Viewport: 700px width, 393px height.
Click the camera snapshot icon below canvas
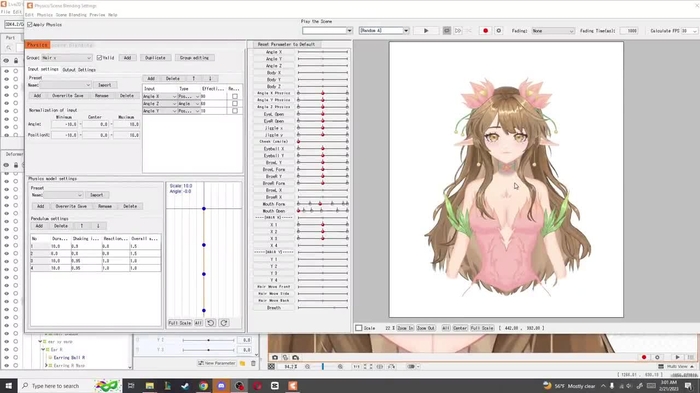tap(275, 357)
